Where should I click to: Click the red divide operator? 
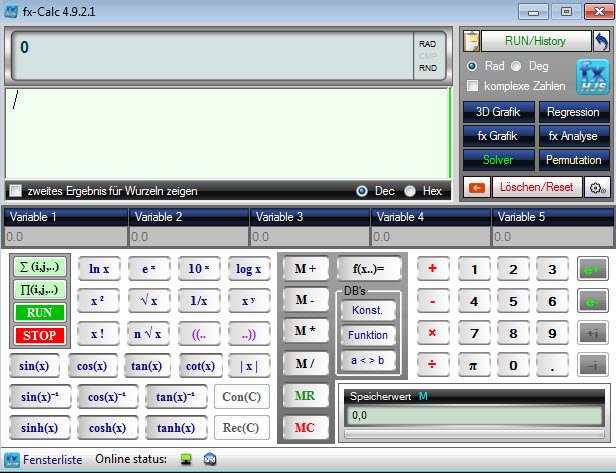(433, 365)
